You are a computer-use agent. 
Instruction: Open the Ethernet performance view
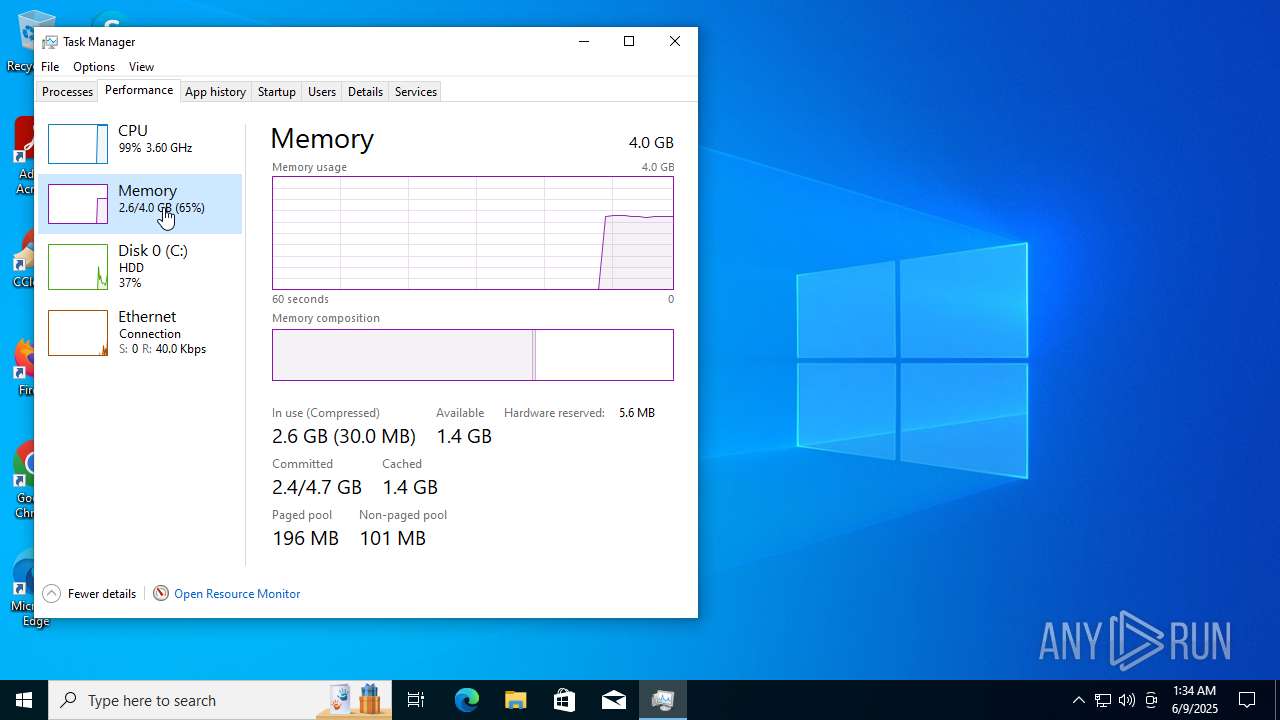140,333
